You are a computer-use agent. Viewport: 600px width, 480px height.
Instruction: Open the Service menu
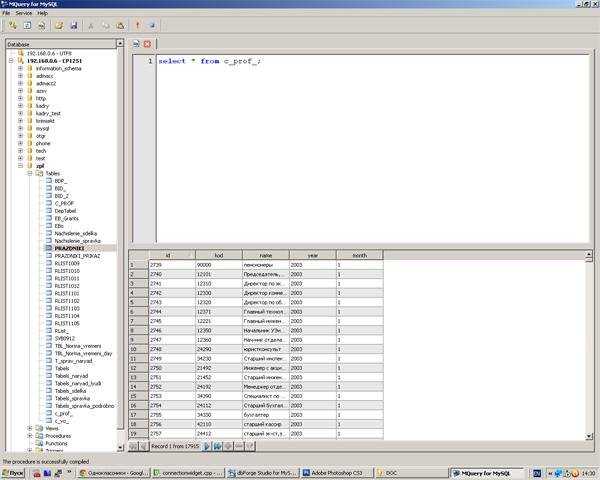24,13
